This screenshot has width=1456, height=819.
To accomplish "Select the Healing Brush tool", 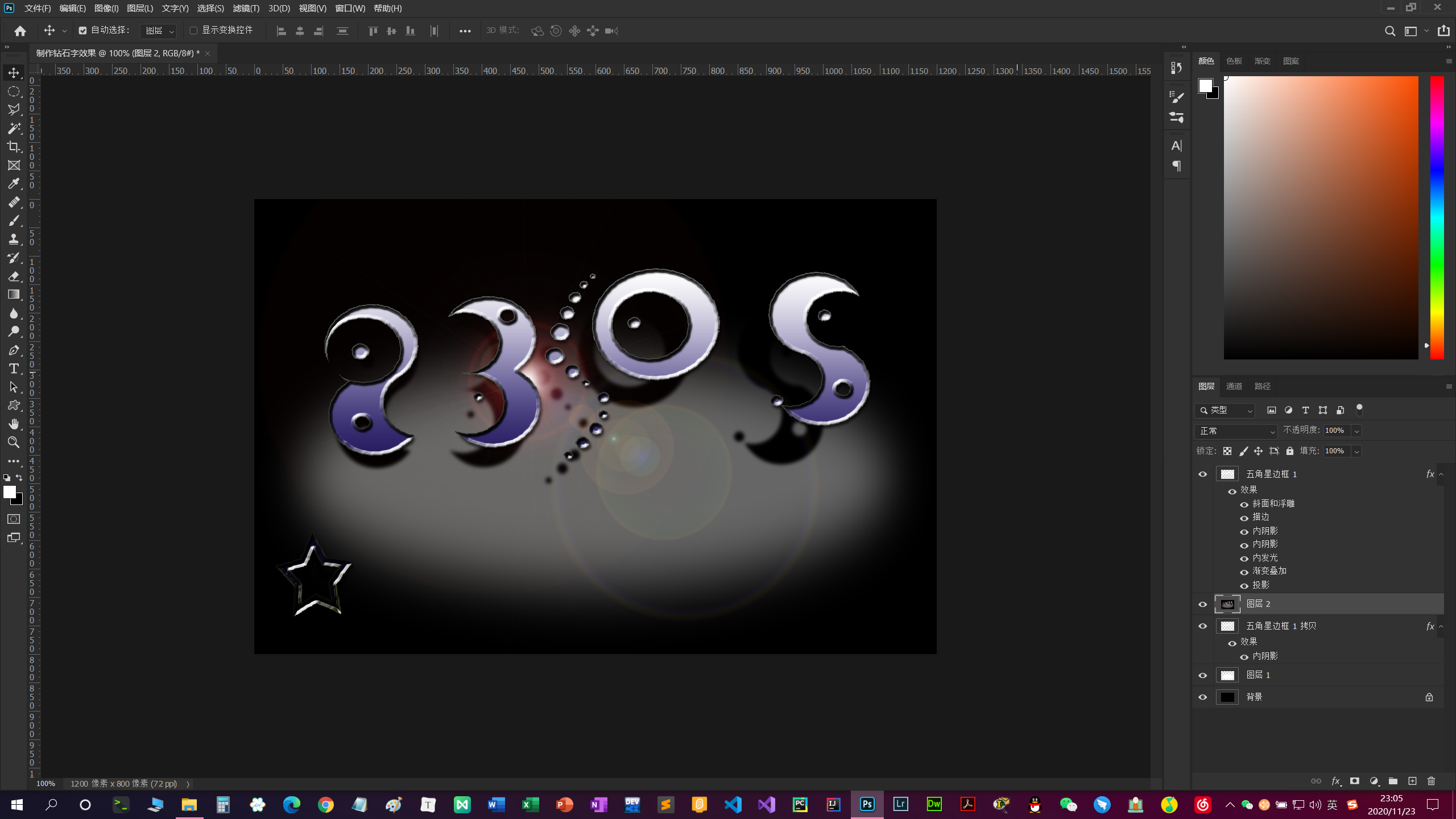I will pos(14,202).
